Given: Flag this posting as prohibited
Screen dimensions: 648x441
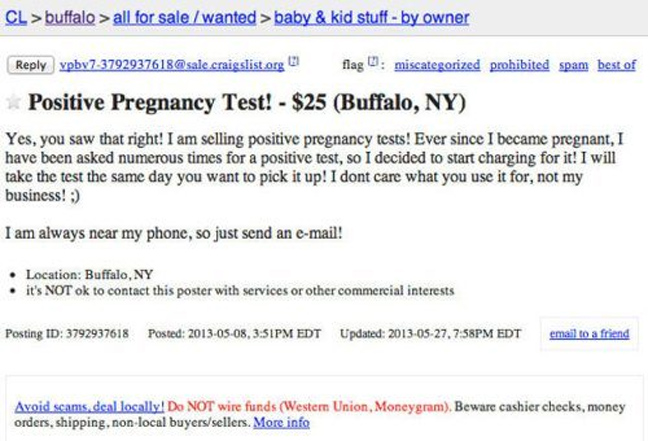Looking at the screenshot, I should pyautogui.click(x=519, y=65).
